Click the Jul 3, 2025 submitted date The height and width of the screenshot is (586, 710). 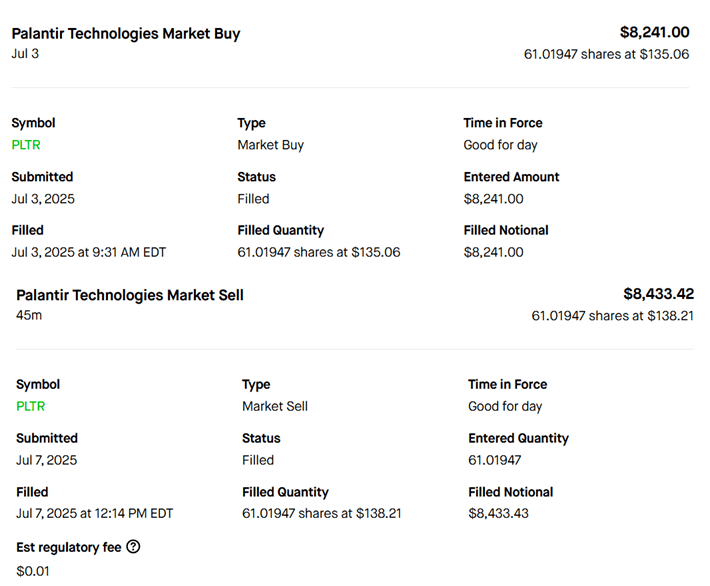(42, 198)
